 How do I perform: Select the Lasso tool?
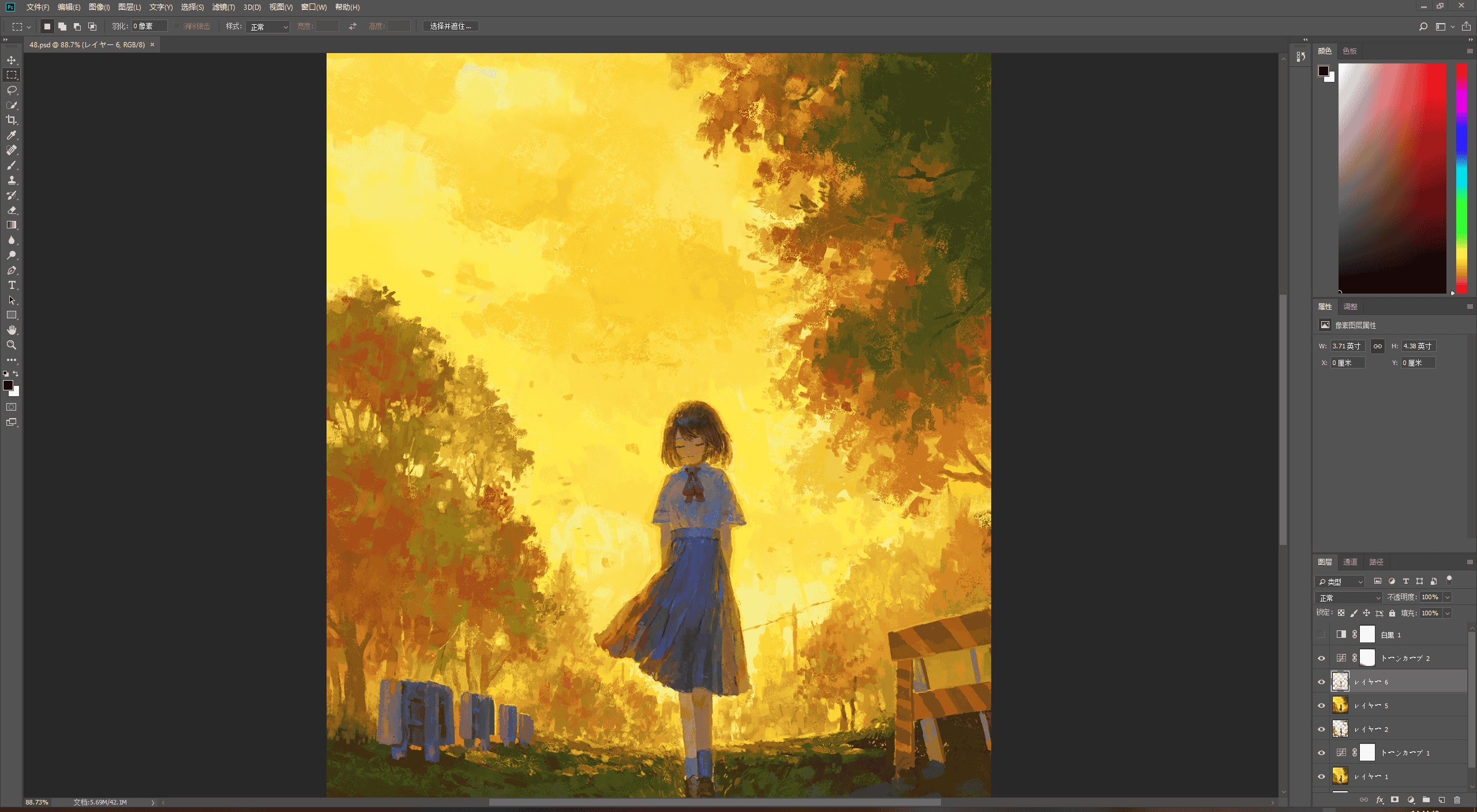click(12, 90)
